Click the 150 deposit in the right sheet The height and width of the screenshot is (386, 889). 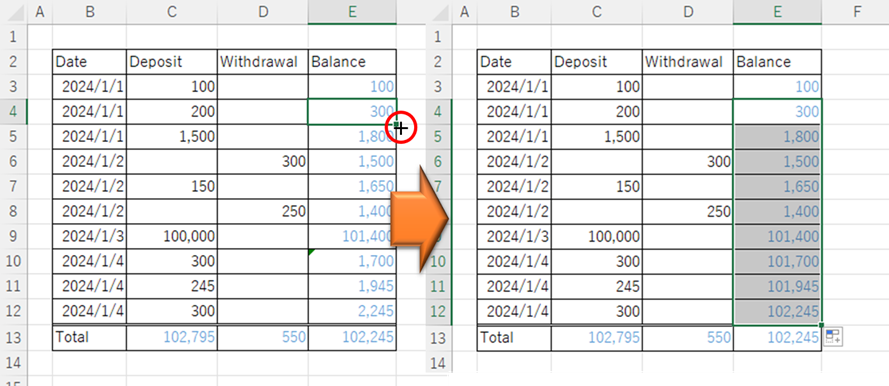tap(596, 186)
